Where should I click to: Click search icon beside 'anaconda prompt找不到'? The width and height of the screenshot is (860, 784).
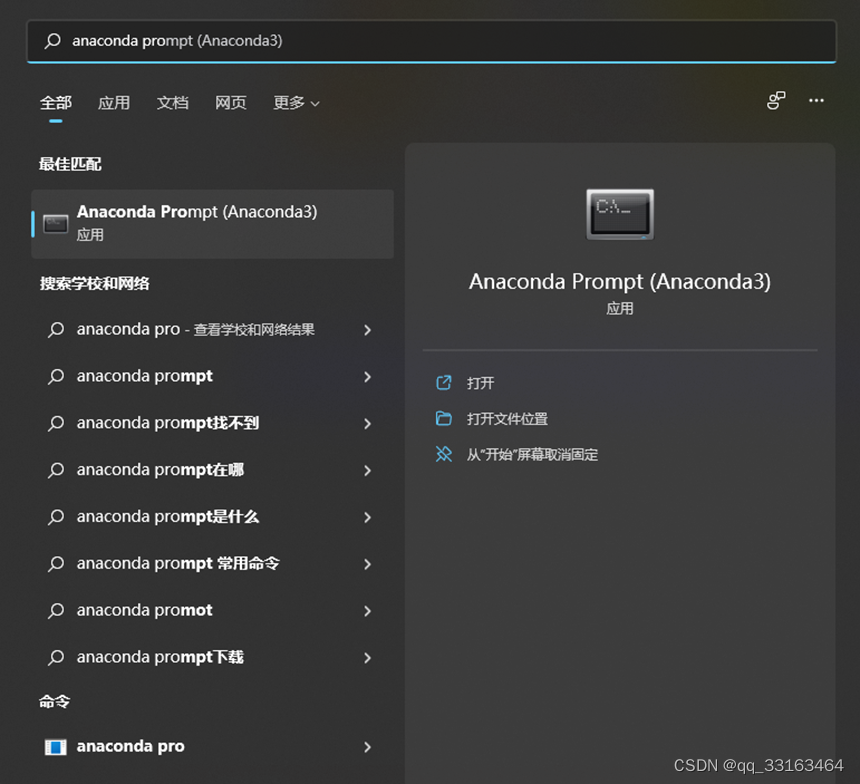tap(56, 424)
